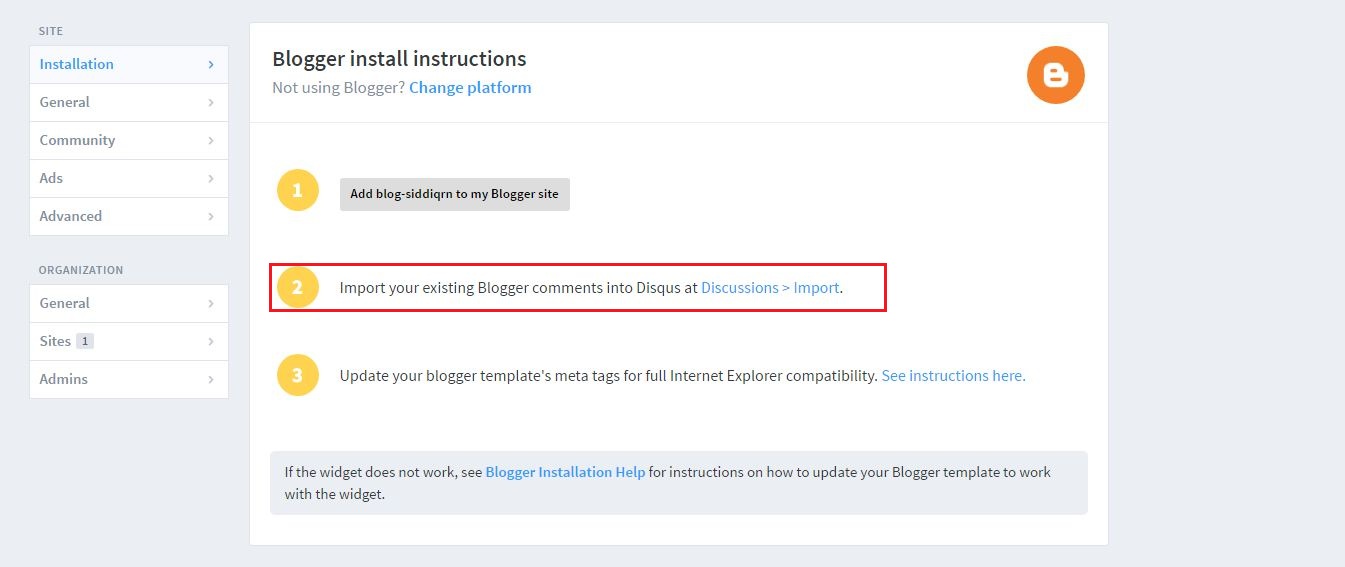Go to the Sites sidebar item
The width and height of the screenshot is (1345, 567).
[x=129, y=341]
